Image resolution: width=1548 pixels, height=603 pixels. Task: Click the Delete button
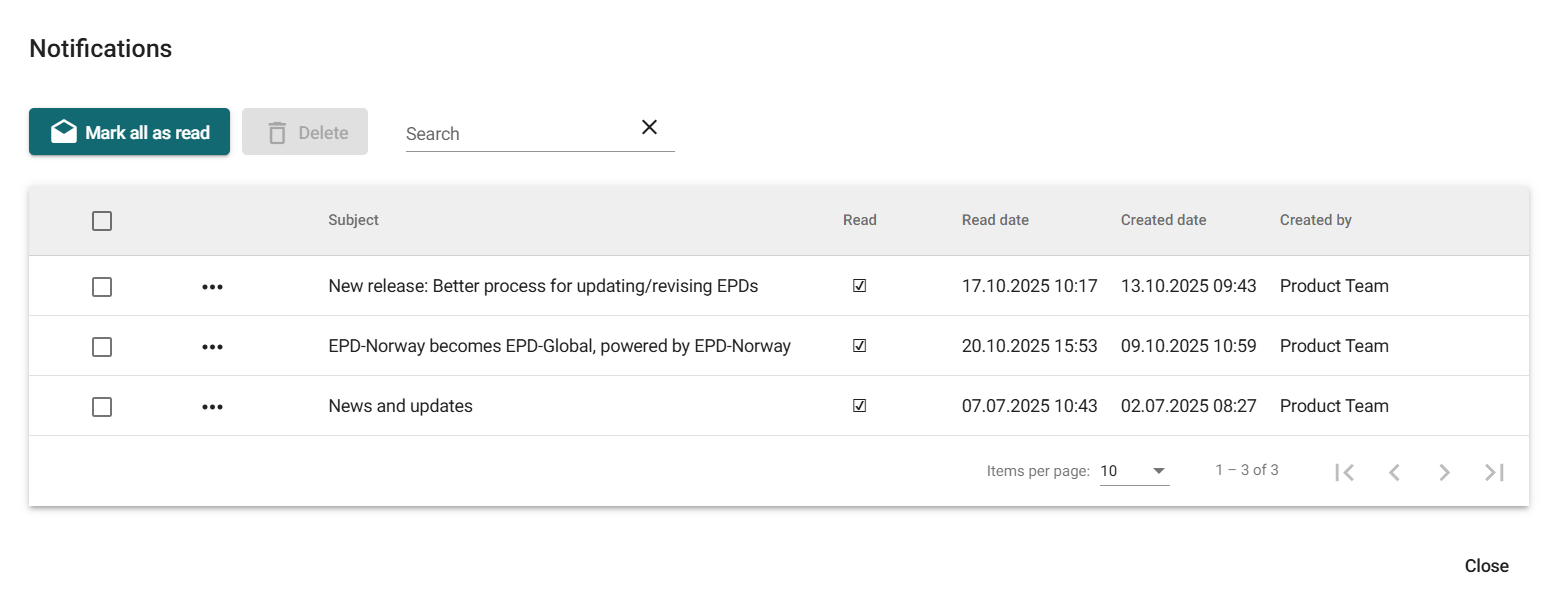point(305,132)
